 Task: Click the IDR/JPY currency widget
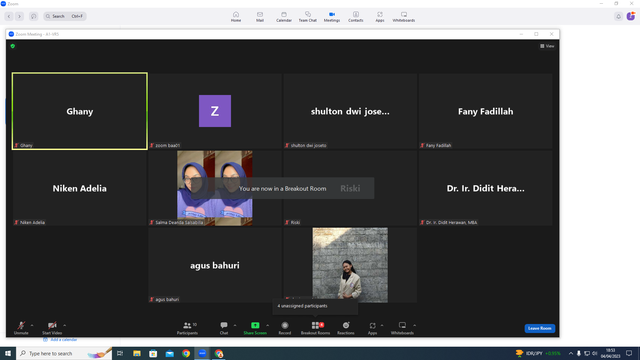[538, 353]
